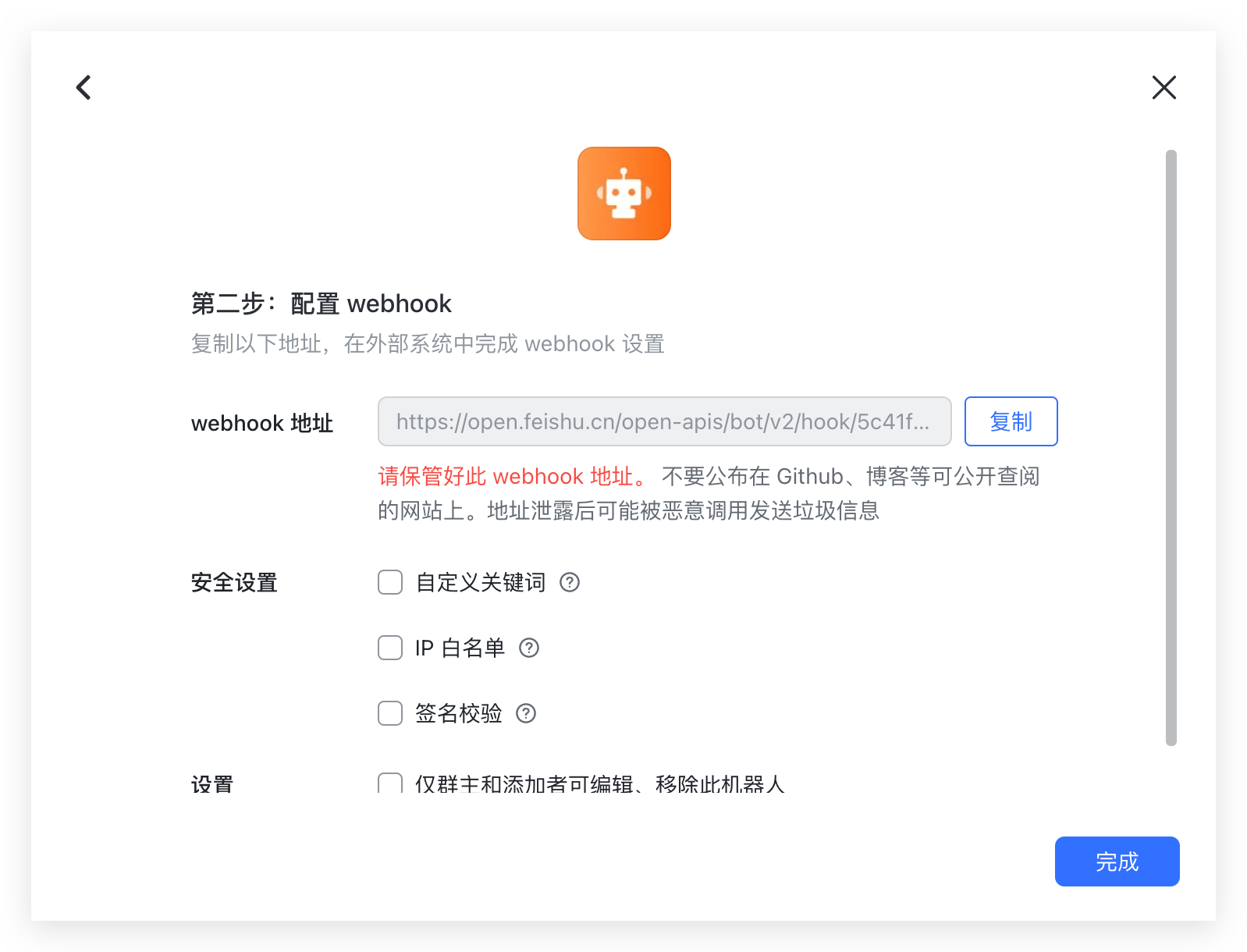Image resolution: width=1247 pixels, height=952 pixels.
Task: Enable the 自定义关键词 checkbox
Action: [x=390, y=582]
